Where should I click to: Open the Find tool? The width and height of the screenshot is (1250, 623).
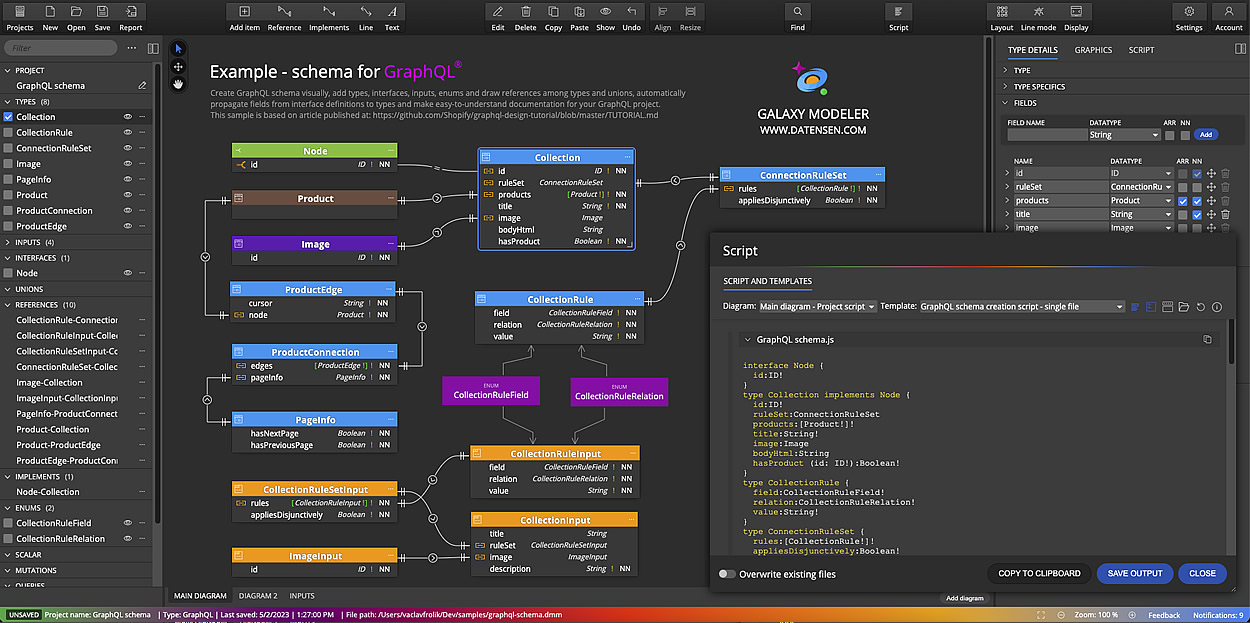[x=797, y=14]
